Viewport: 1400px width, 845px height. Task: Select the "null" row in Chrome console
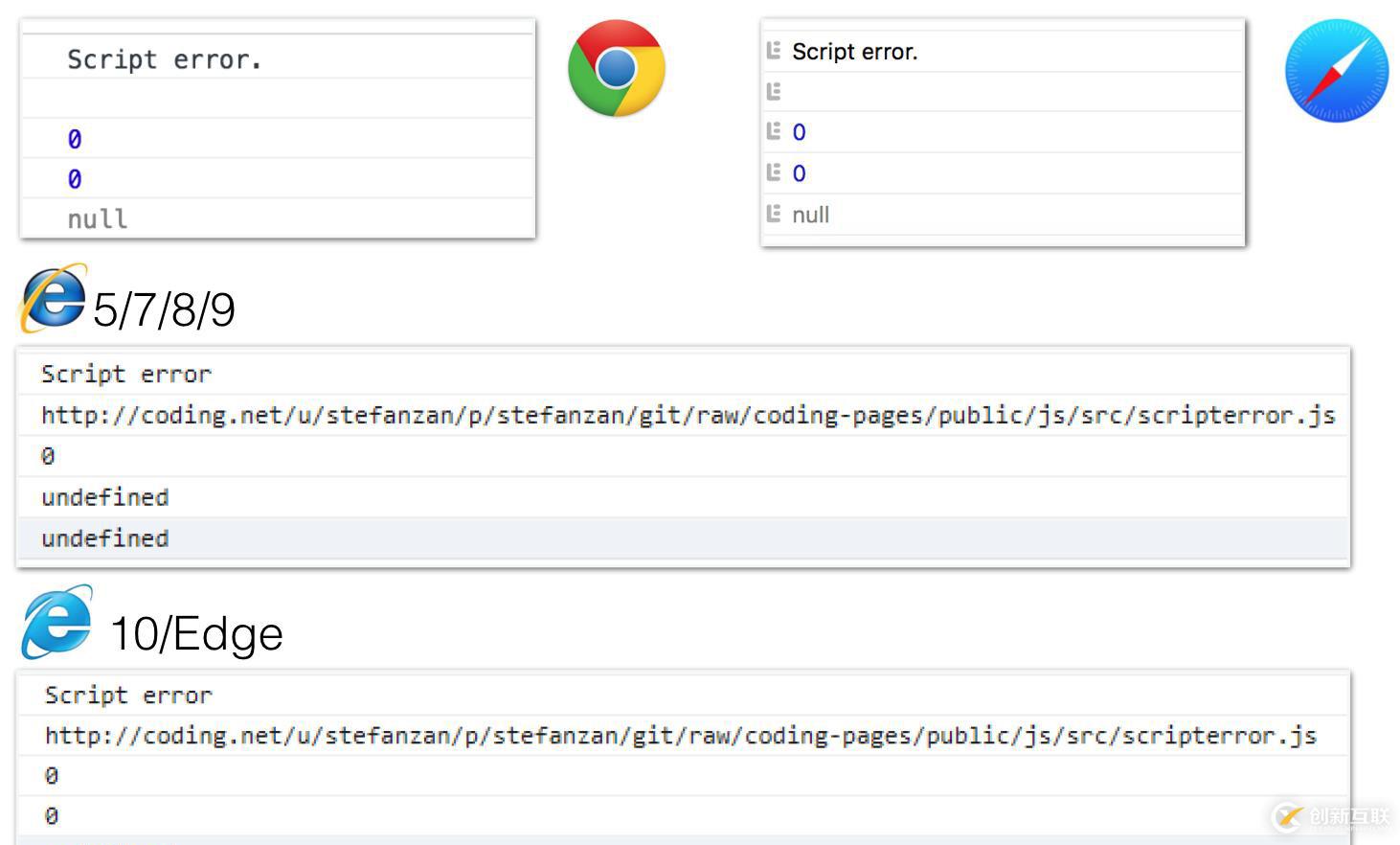(97, 219)
